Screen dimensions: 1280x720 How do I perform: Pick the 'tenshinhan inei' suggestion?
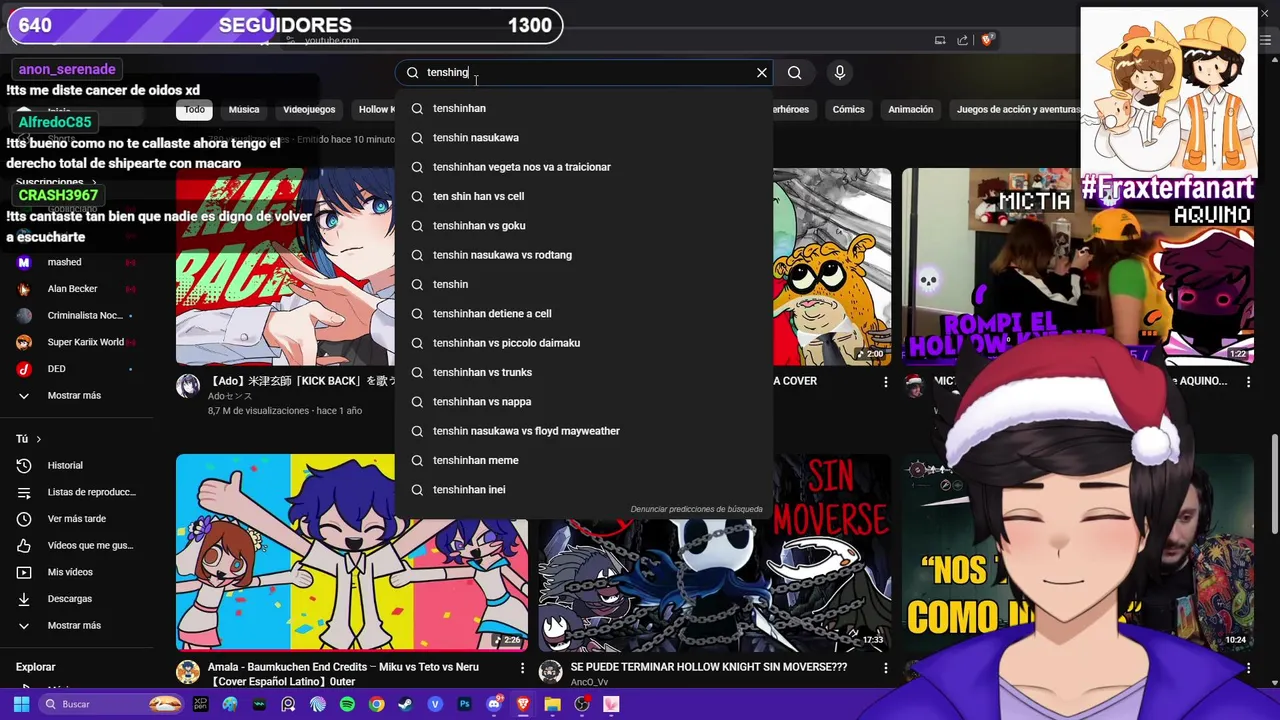[584, 489]
